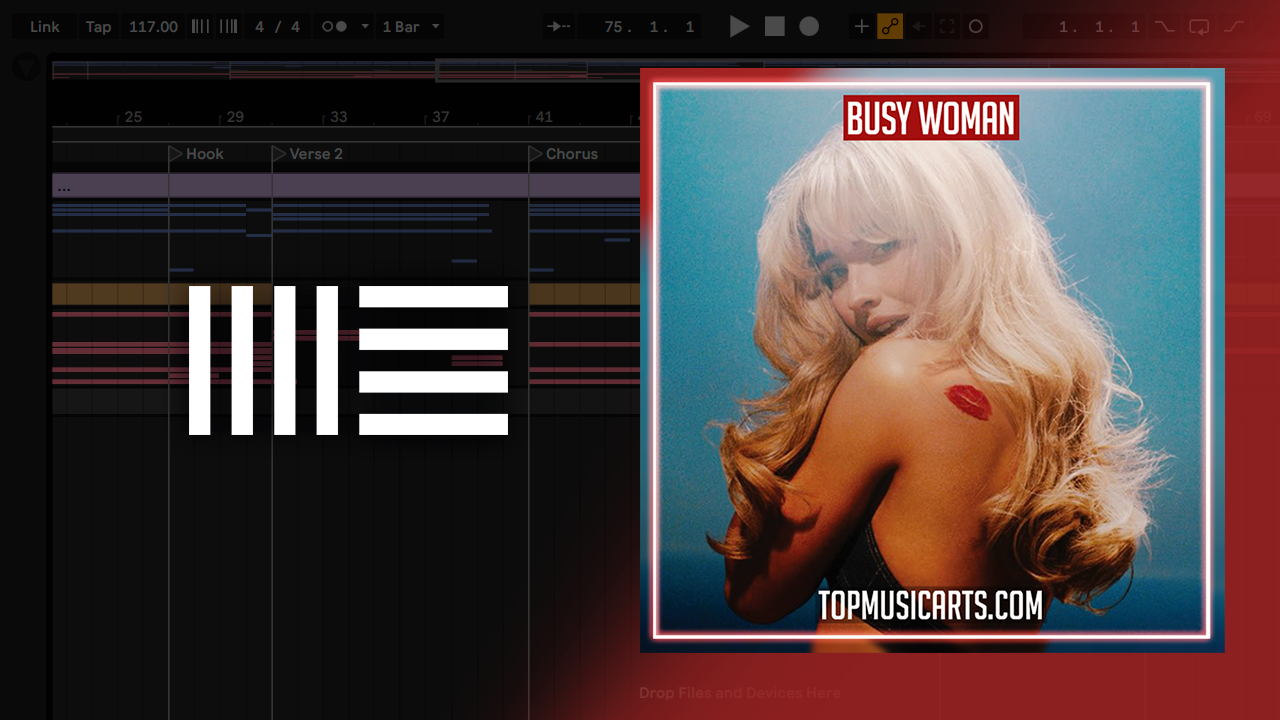Click the Stop button in transport
1280x720 pixels.
775,27
